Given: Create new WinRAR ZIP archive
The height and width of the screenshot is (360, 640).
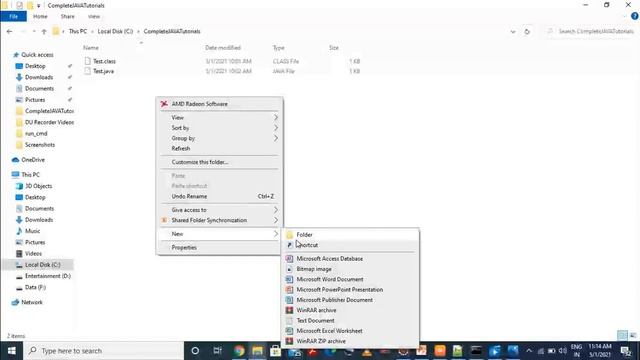Looking at the screenshot, I should point(350,341).
